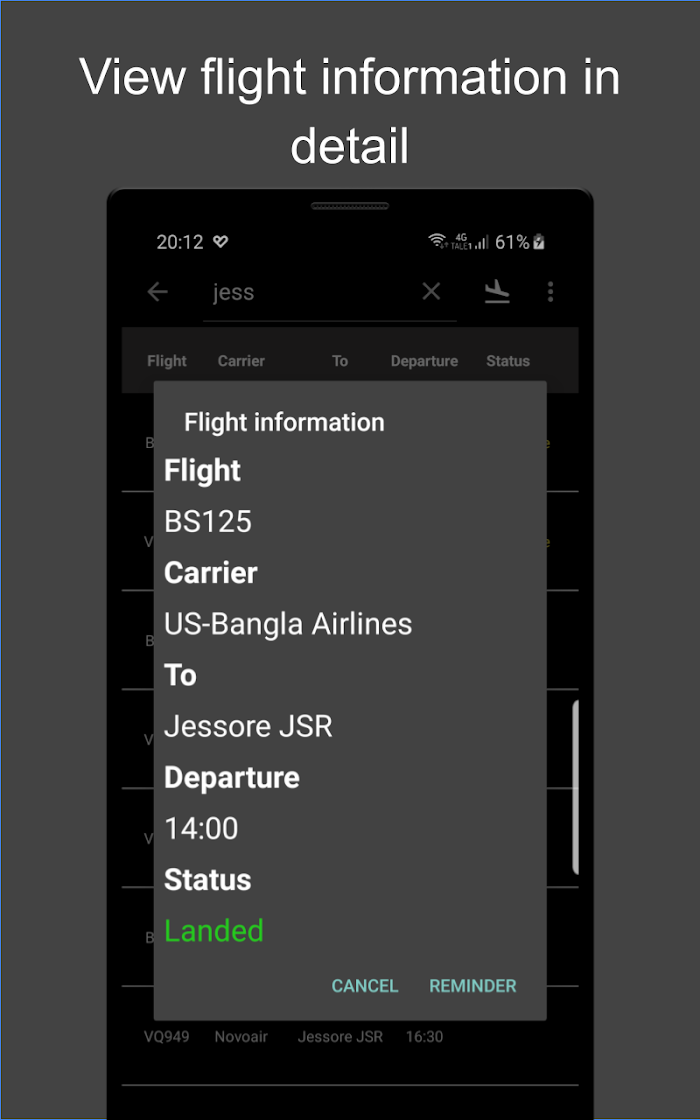Screen dimensions: 700x1120
Task: Select the Flight column header
Action: coord(166,361)
